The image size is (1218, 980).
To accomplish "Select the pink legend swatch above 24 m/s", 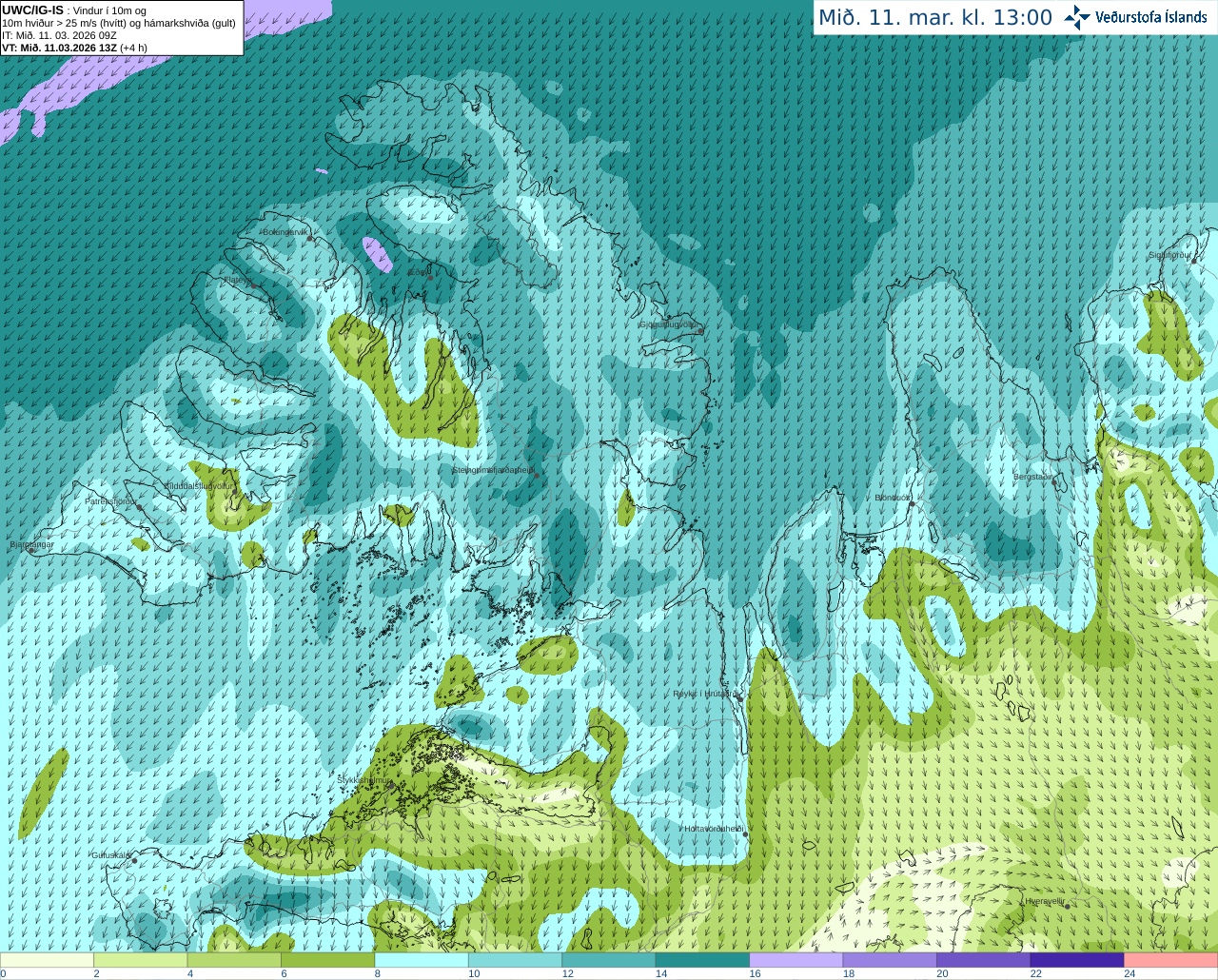I will (x=1171, y=960).
